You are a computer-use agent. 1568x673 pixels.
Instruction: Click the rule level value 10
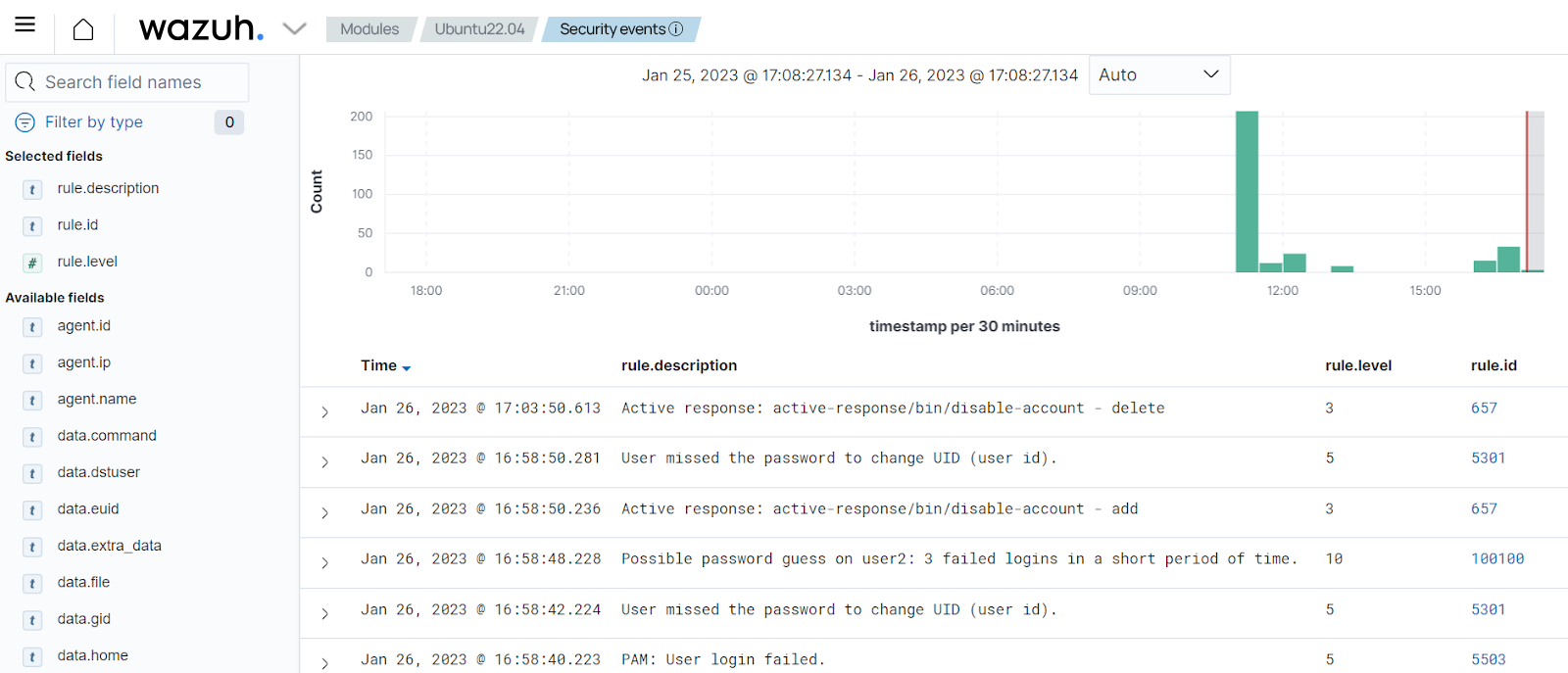pyautogui.click(x=1334, y=559)
